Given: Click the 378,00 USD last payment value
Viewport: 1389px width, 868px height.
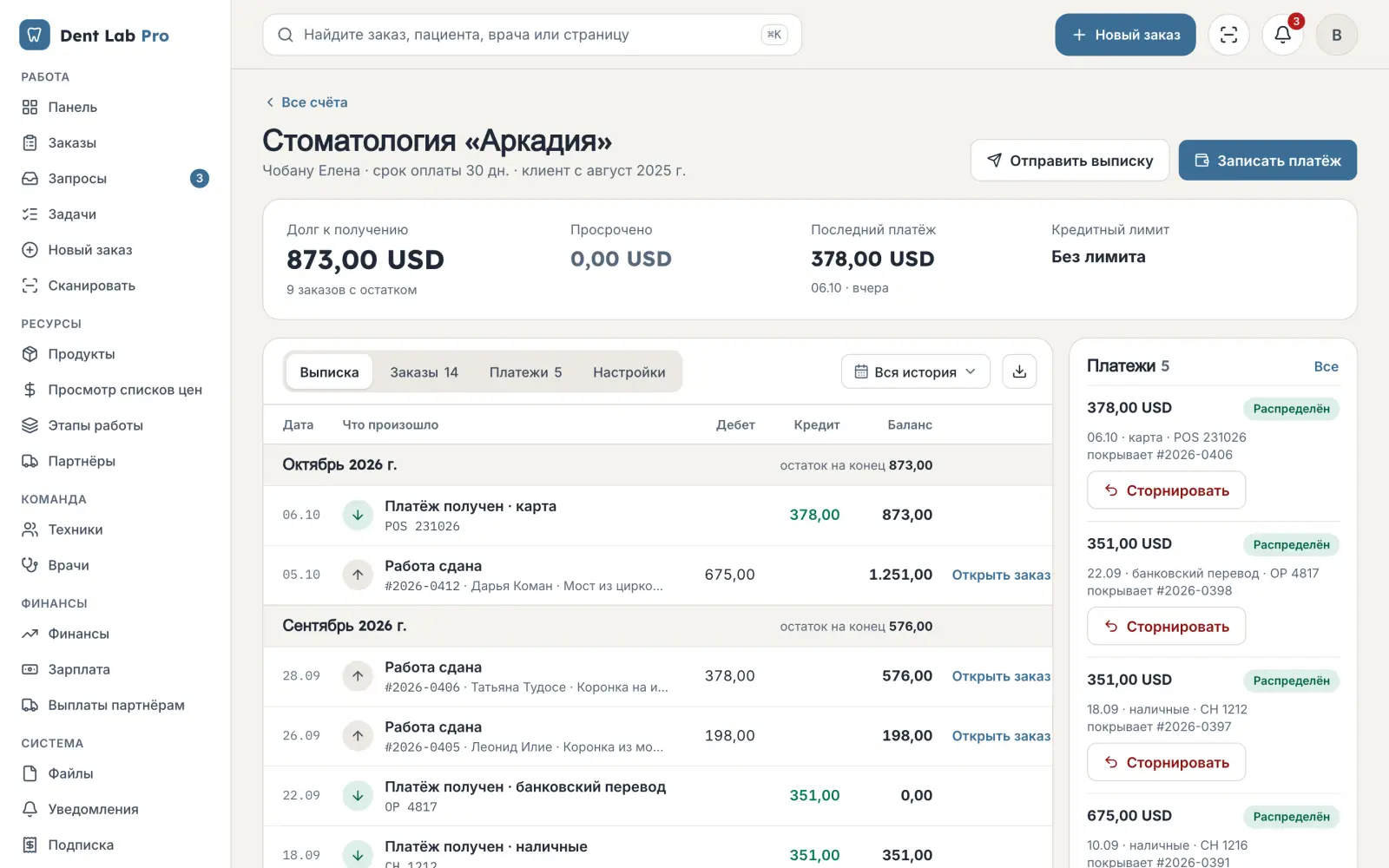Looking at the screenshot, I should (x=872, y=259).
